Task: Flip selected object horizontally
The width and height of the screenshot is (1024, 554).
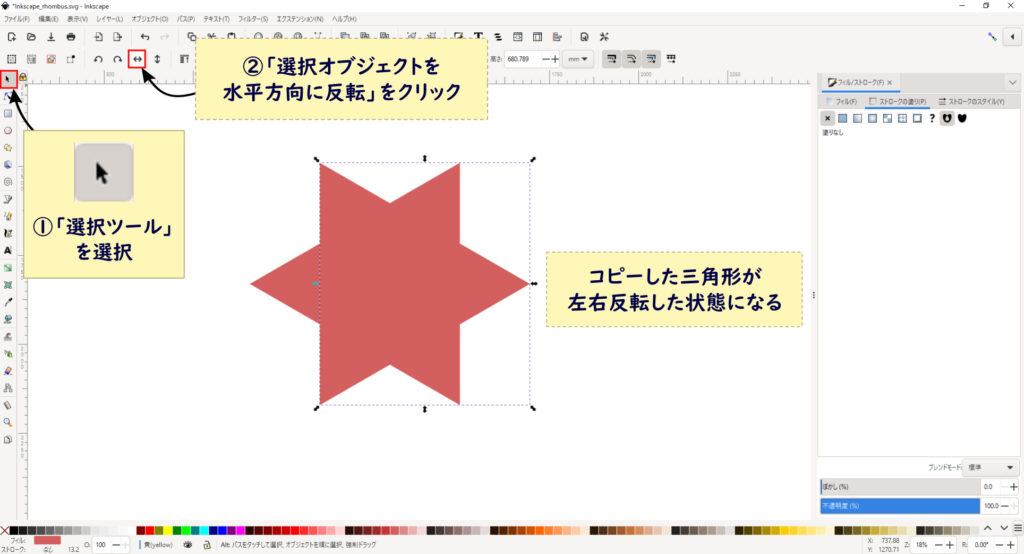Action: coord(137,59)
